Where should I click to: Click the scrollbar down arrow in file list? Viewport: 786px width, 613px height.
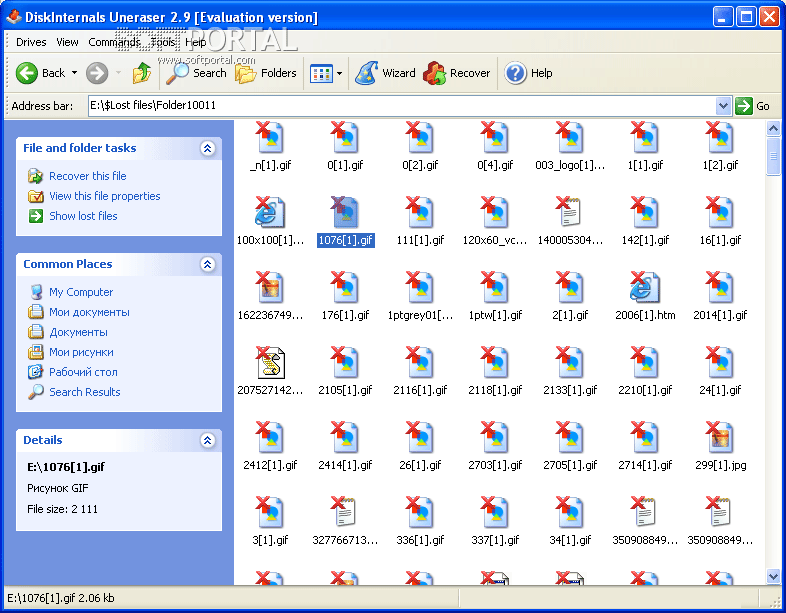coord(773,576)
